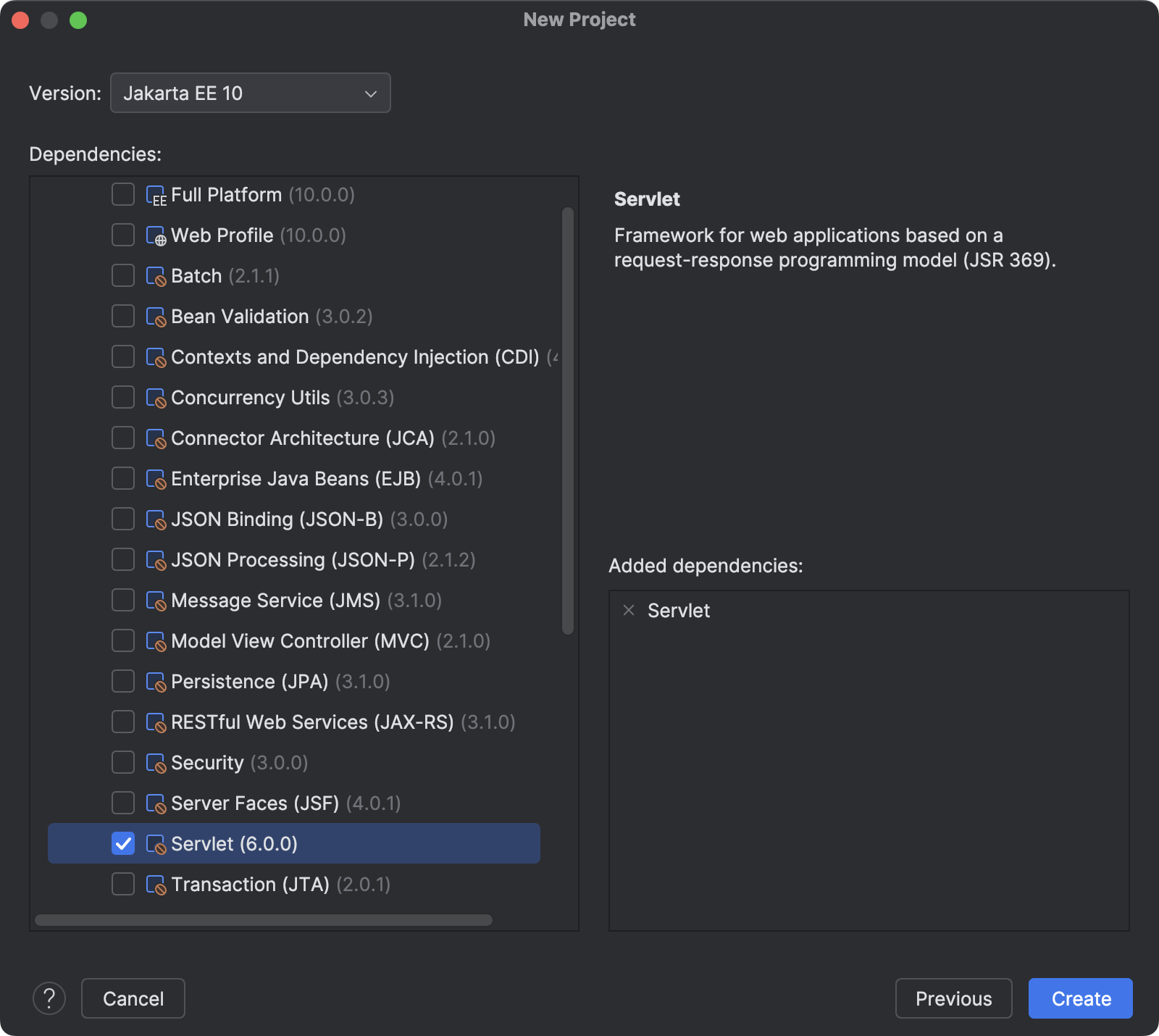Click the Previous button
The image size is (1159, 1036).
coord(953,998)
